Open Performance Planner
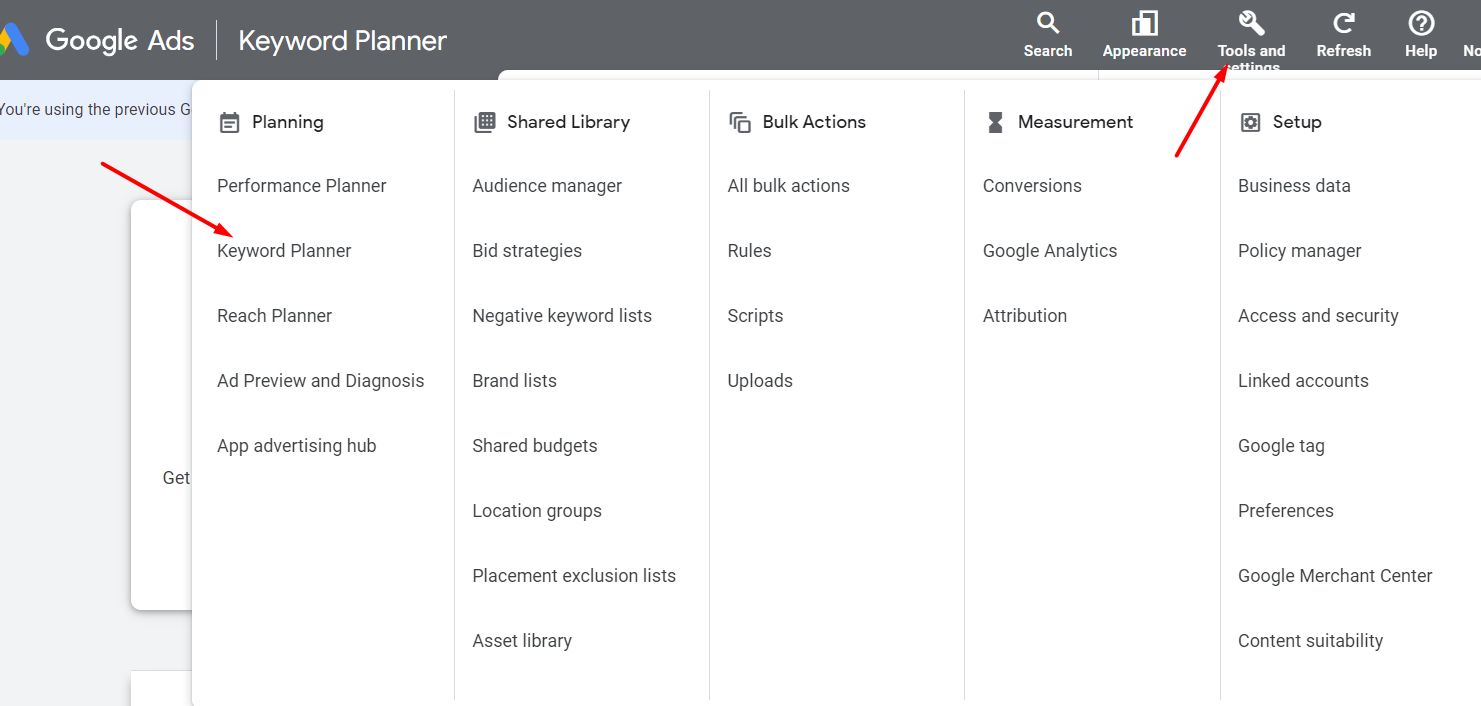This screenshot has width=1481, height=706. point(301,186)
